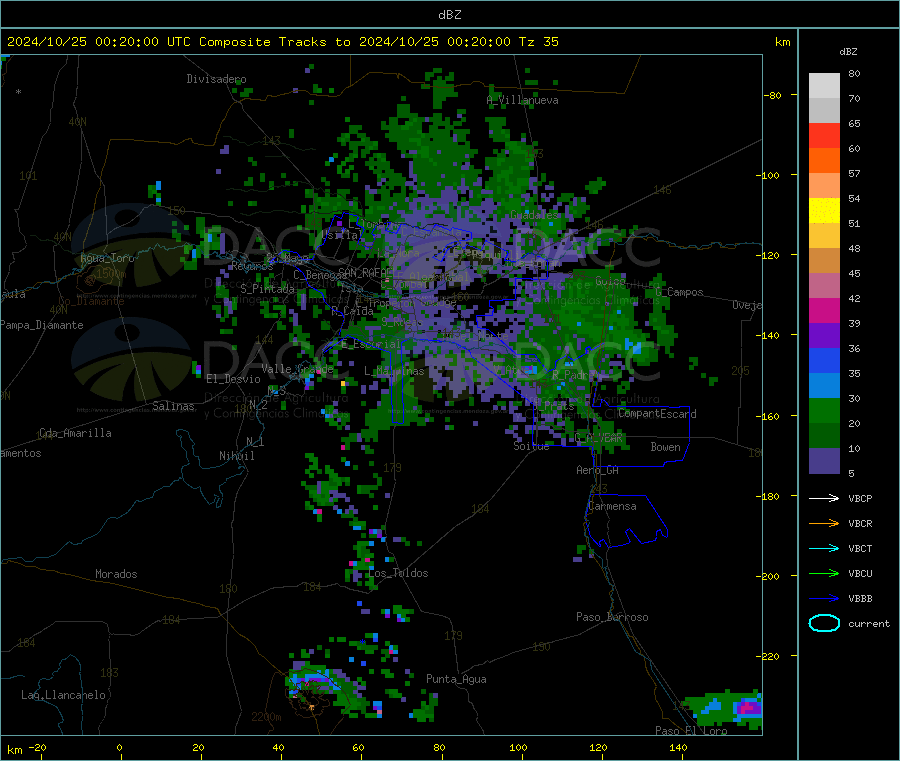Click the Punta_Agua map label

(456, 679)
